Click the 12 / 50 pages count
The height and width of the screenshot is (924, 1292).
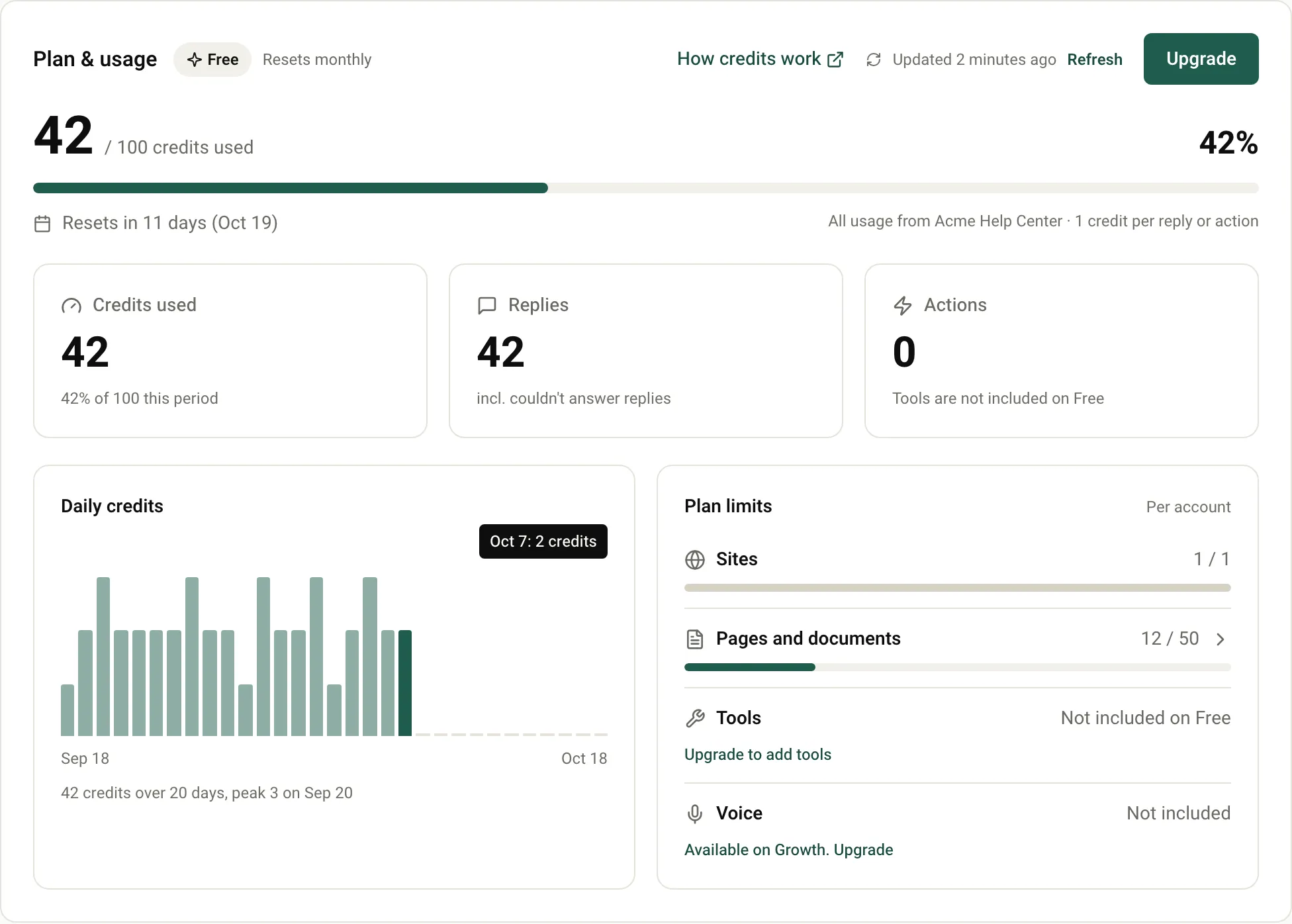1170,639
